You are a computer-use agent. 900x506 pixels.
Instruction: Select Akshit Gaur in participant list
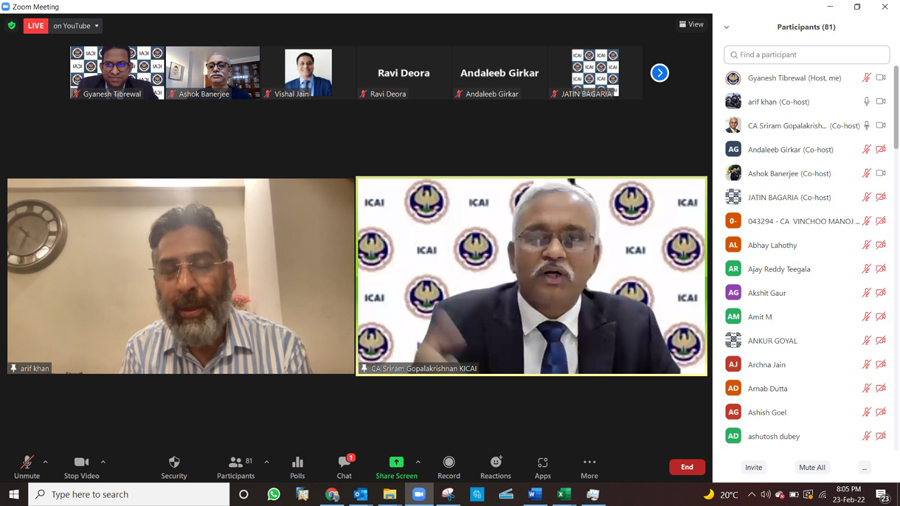click(x=806, y=293)
